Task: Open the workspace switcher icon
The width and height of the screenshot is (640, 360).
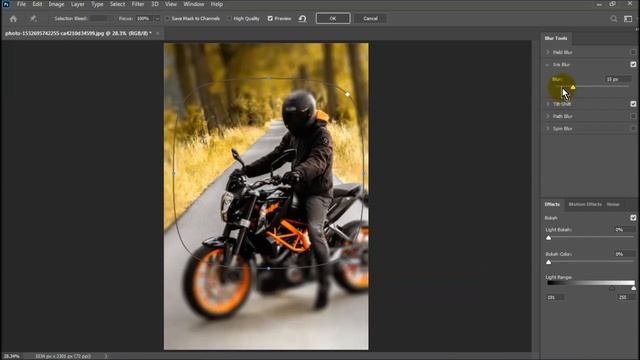Action: 628,19
